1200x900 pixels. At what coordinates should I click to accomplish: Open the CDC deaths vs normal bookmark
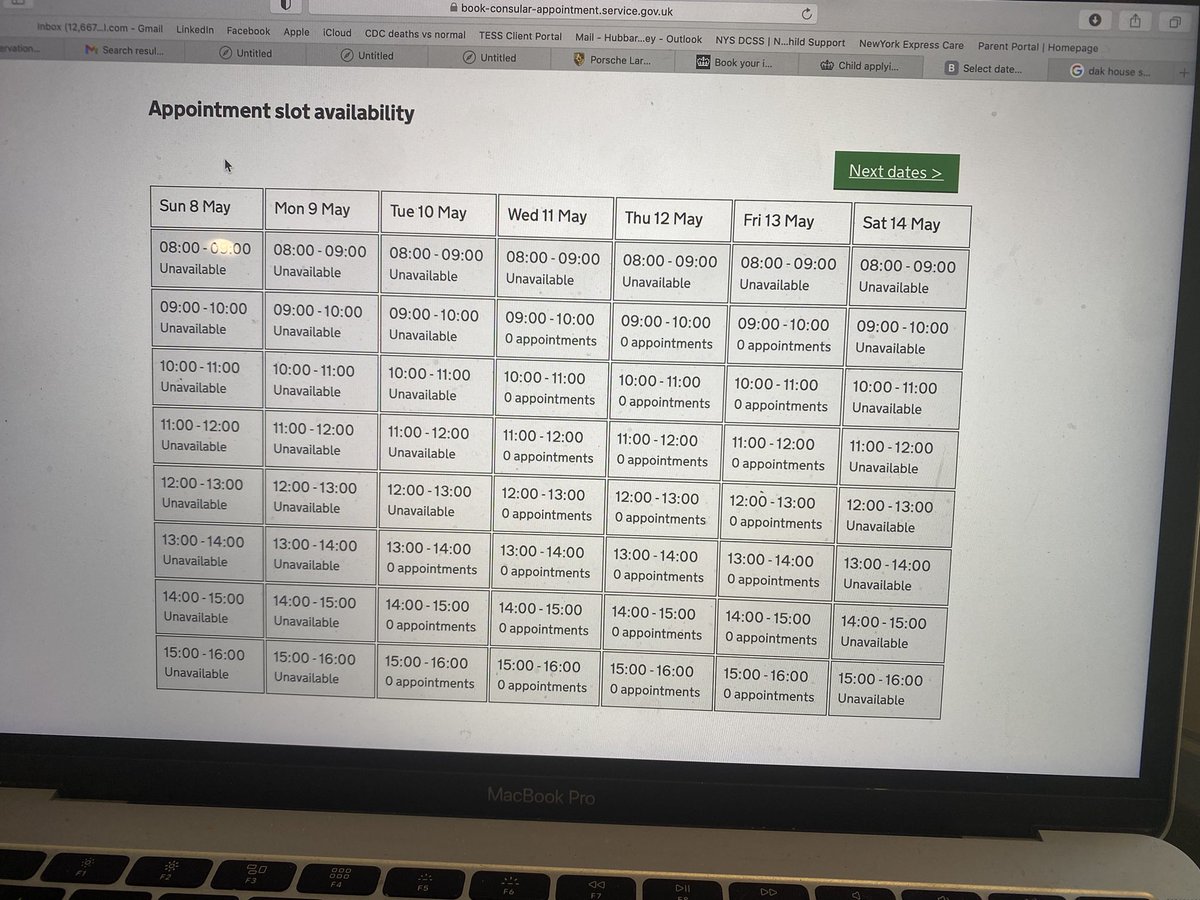coord(415,33)
